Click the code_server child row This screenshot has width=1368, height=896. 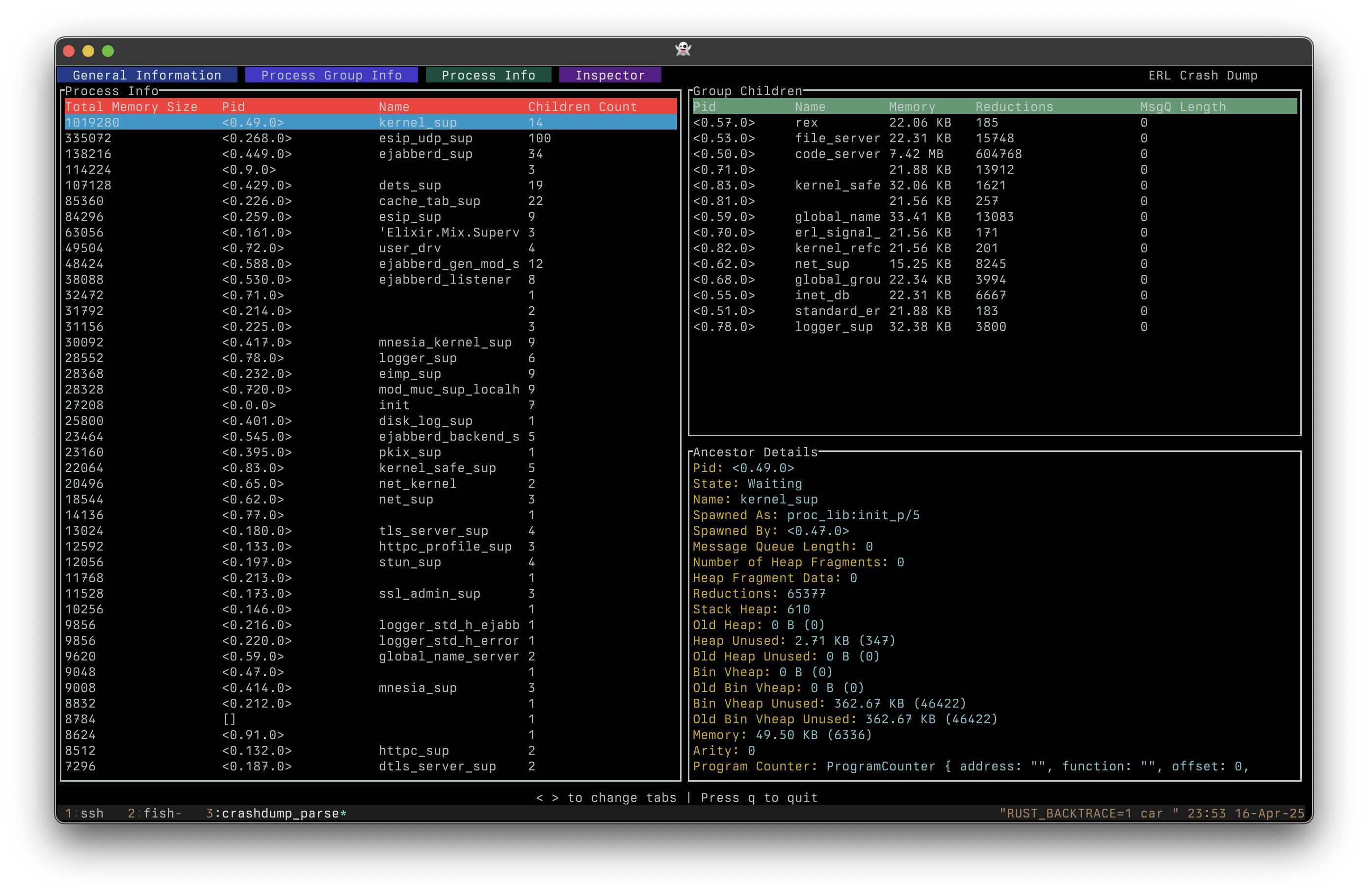click(x=837, y=154)
